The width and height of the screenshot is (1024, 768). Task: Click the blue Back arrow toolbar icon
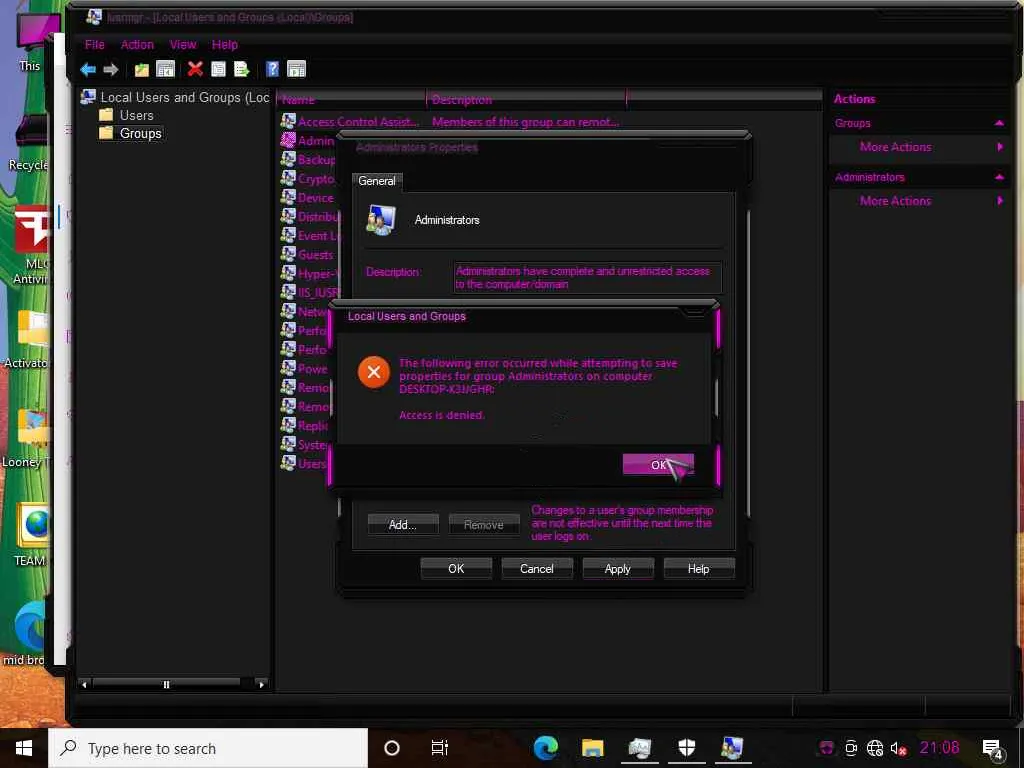click(x=88, y=69)
